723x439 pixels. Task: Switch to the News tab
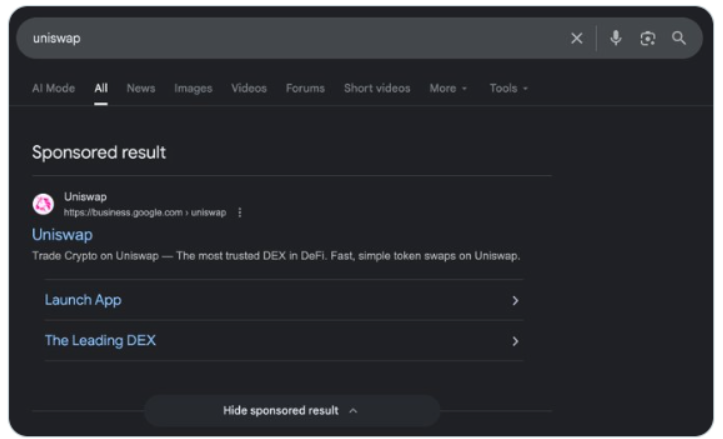(141, 88)
